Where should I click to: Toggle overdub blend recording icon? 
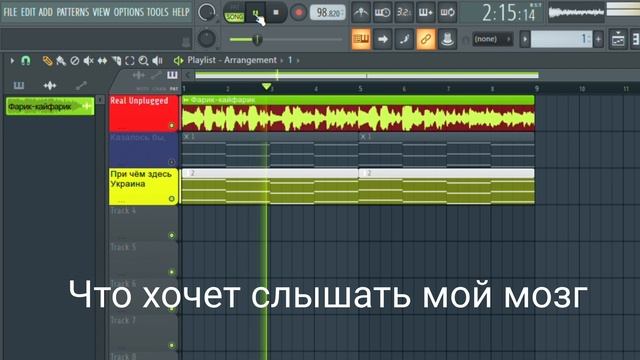click(x=425, y=13)
